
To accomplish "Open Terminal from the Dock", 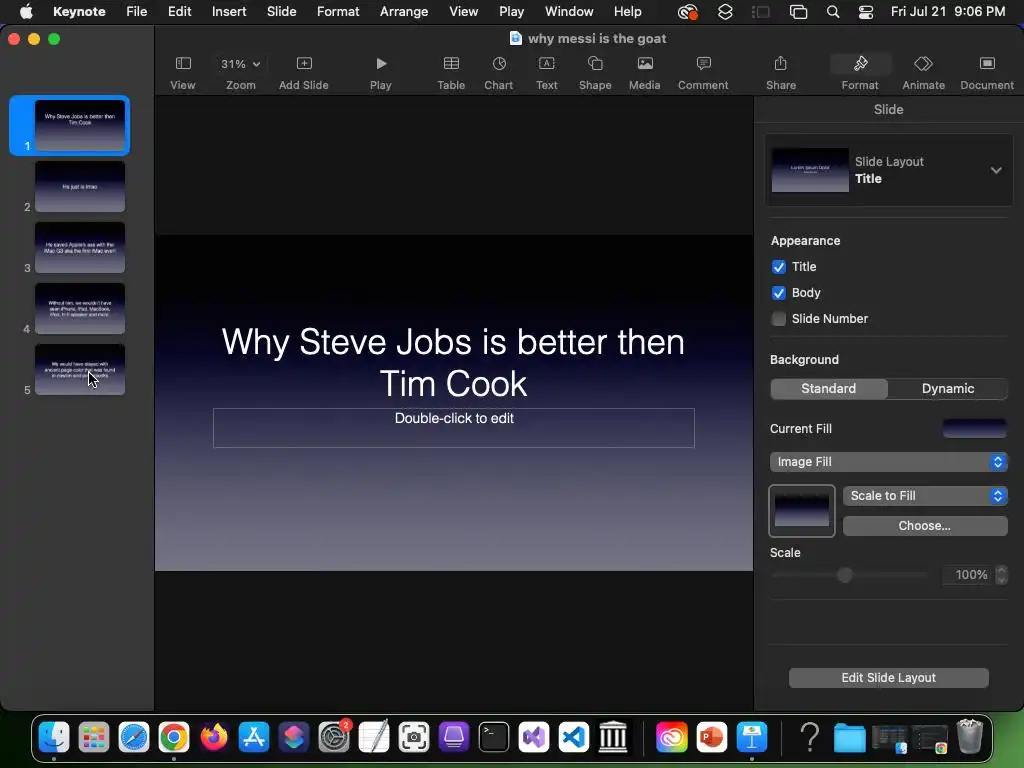I will (494, 737).
